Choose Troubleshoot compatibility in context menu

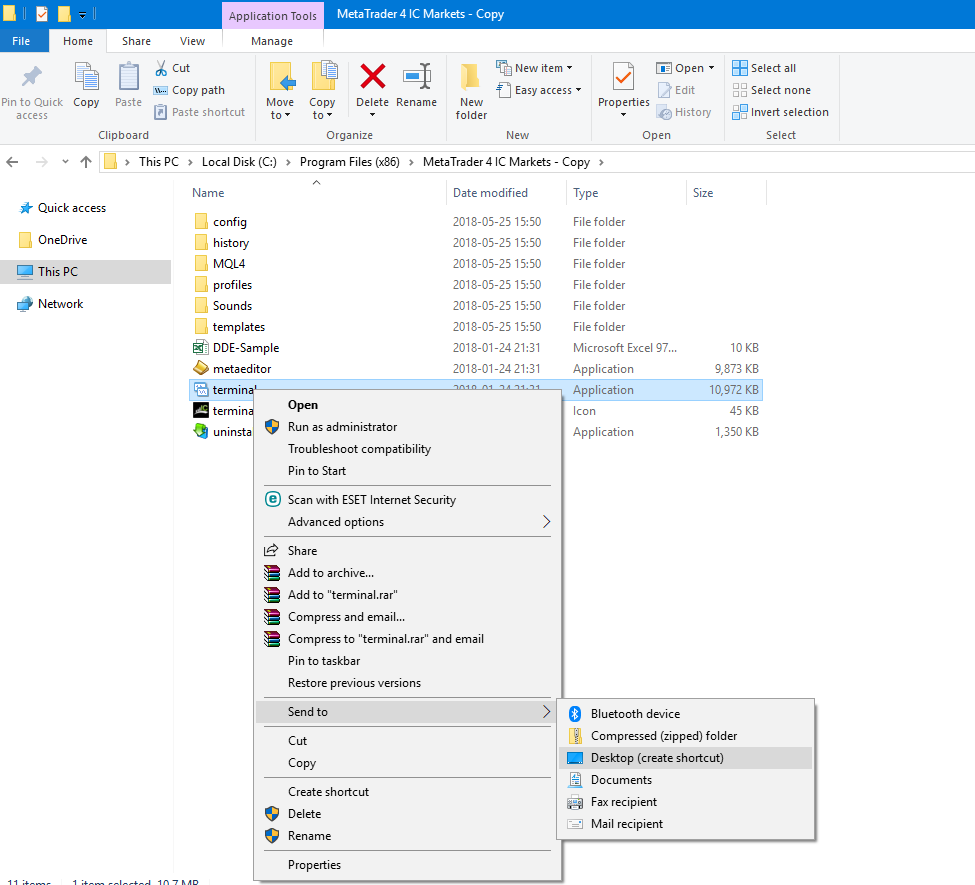(x=359, y=449)
